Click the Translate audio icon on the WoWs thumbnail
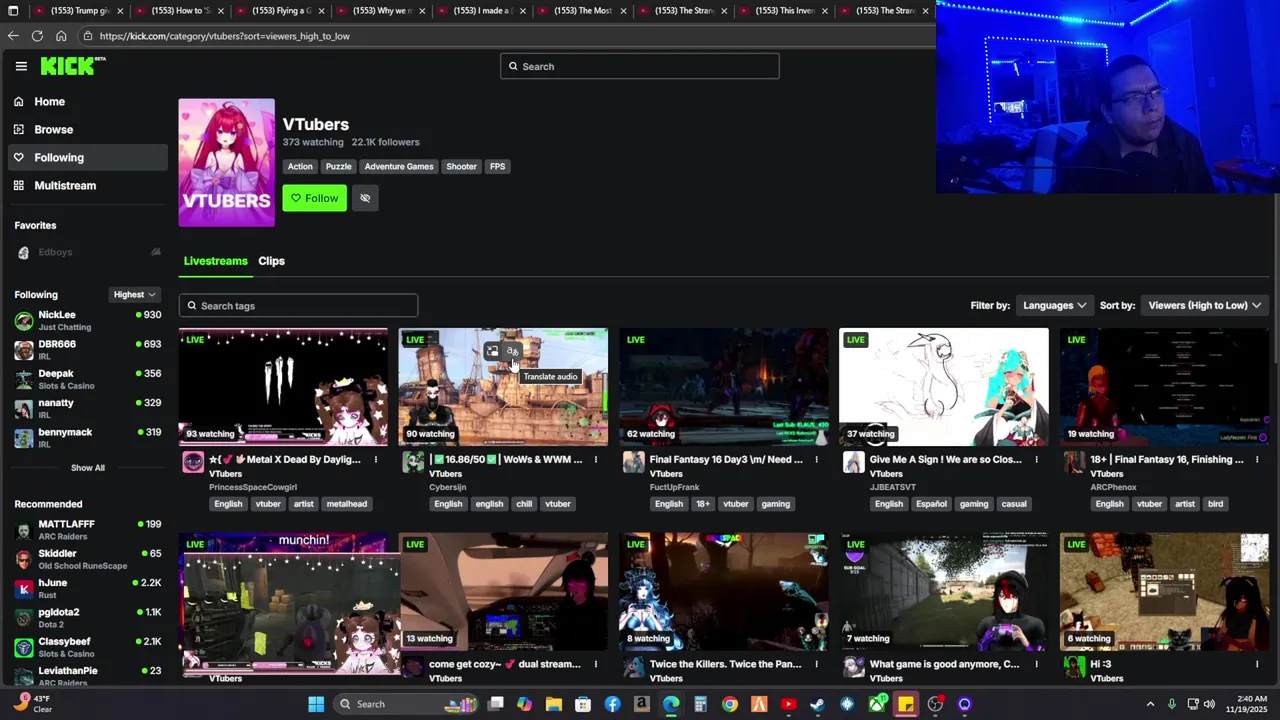 (x=512, y=351)
